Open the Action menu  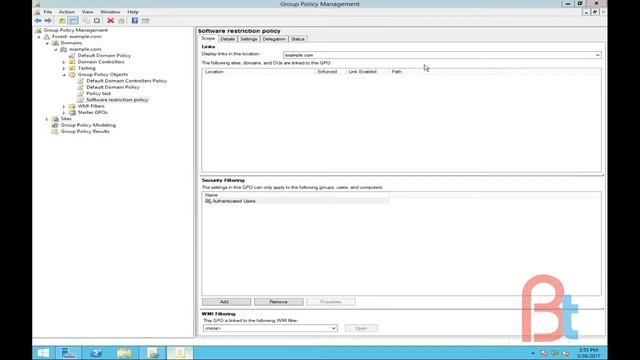[x=67, y=12]
